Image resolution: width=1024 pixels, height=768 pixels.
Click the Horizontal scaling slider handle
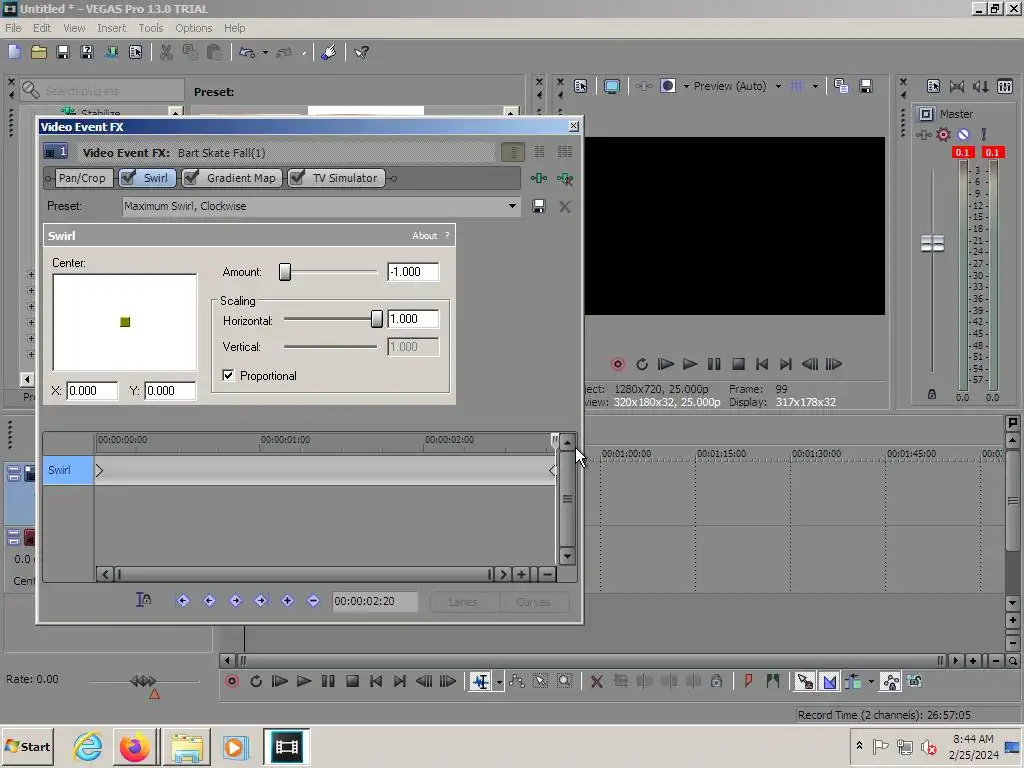click(377, 319)
